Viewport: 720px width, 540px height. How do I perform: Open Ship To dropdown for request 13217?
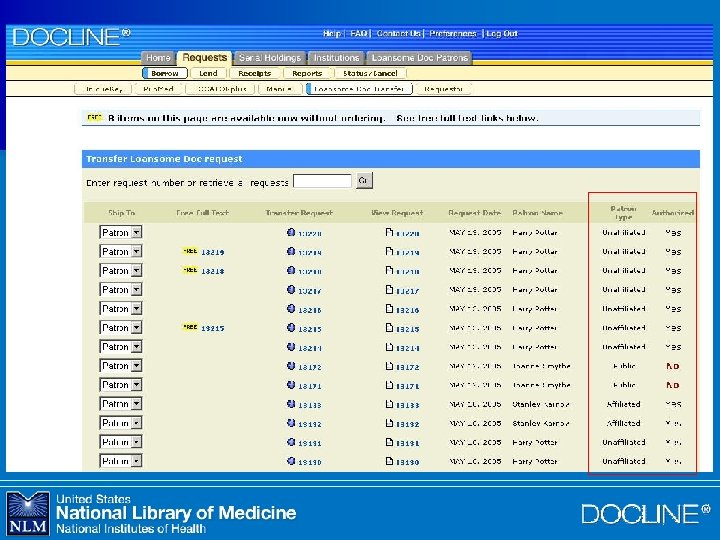pyautogui.click(x=121, y=289)
